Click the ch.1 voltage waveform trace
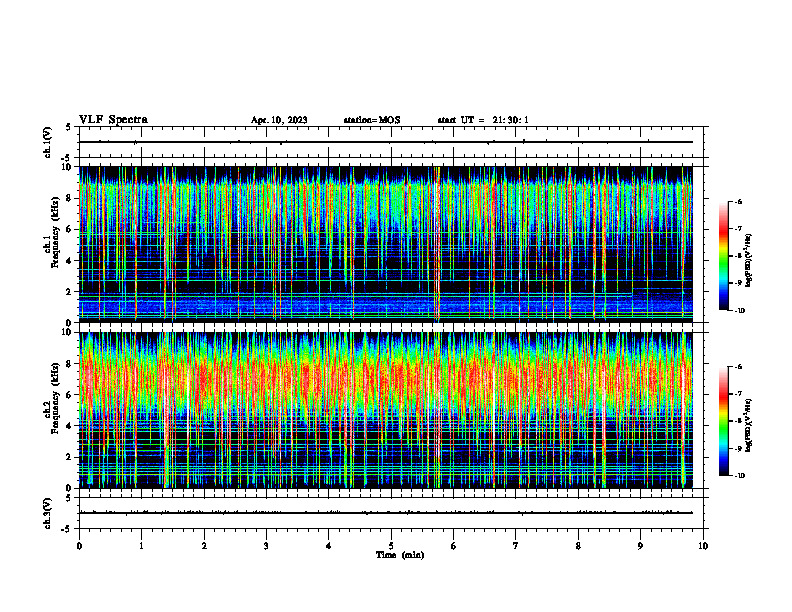This screenshot has height=612, width=792. point(386,142)
